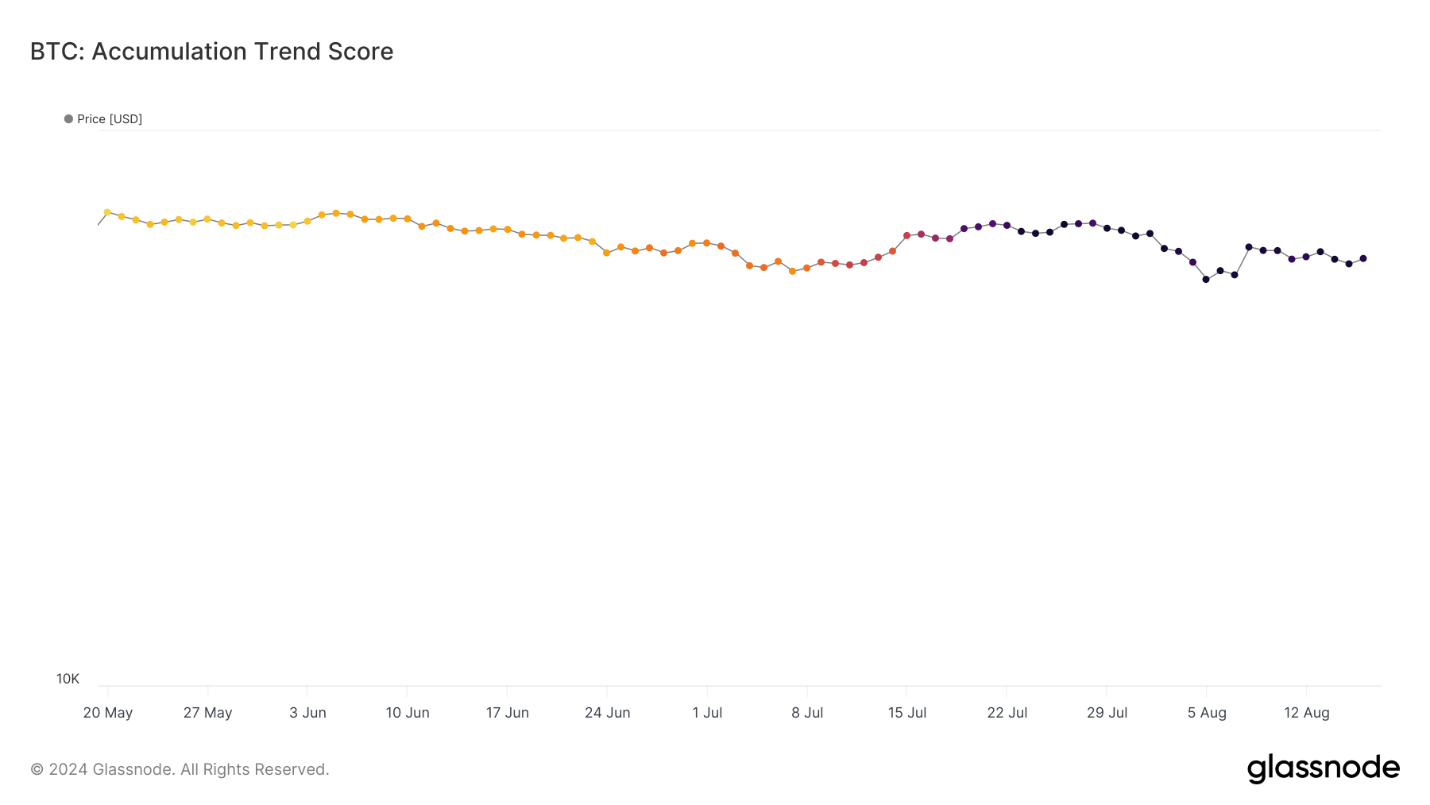Click the Glassnode copyright notice
The width and height of the screenshot is (1430, 805).
coord(180,769)
